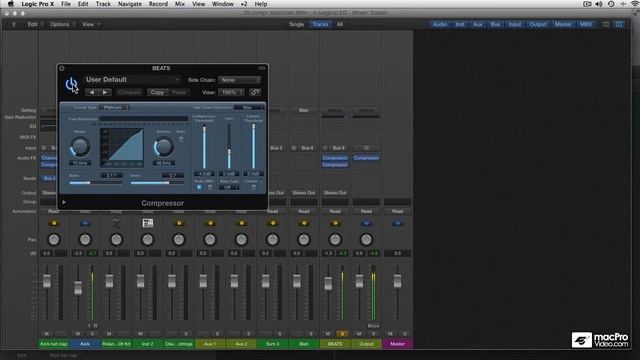Open the plug-in View size dropdown
Image resolution: width=640 pixels, height=360 pixels.
231,93
